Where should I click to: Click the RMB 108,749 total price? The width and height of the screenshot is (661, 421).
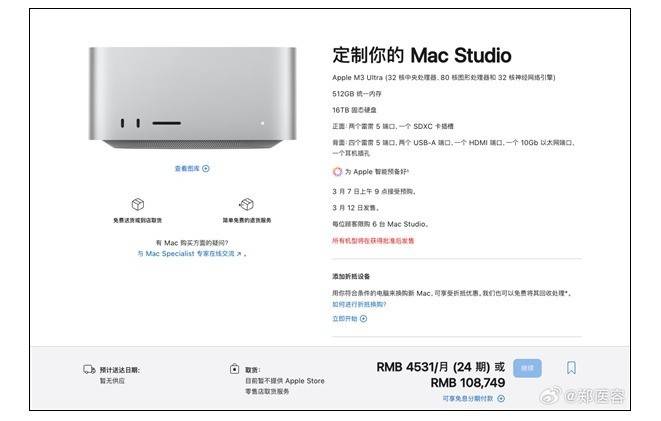click(468, 383)
